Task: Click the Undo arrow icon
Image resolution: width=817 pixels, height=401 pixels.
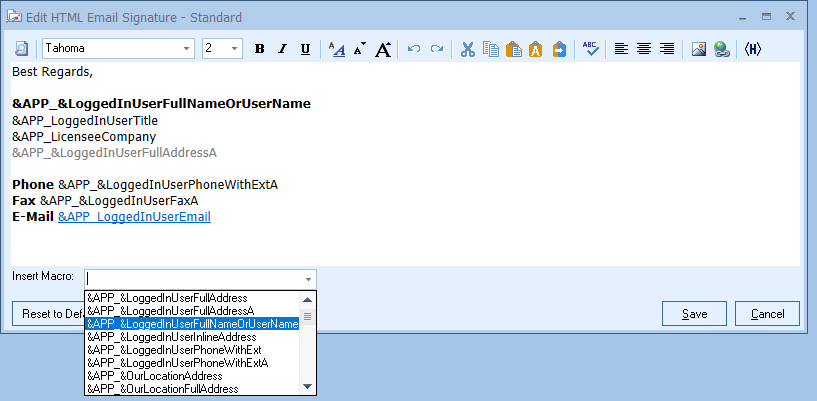Action: click(414, 49)
